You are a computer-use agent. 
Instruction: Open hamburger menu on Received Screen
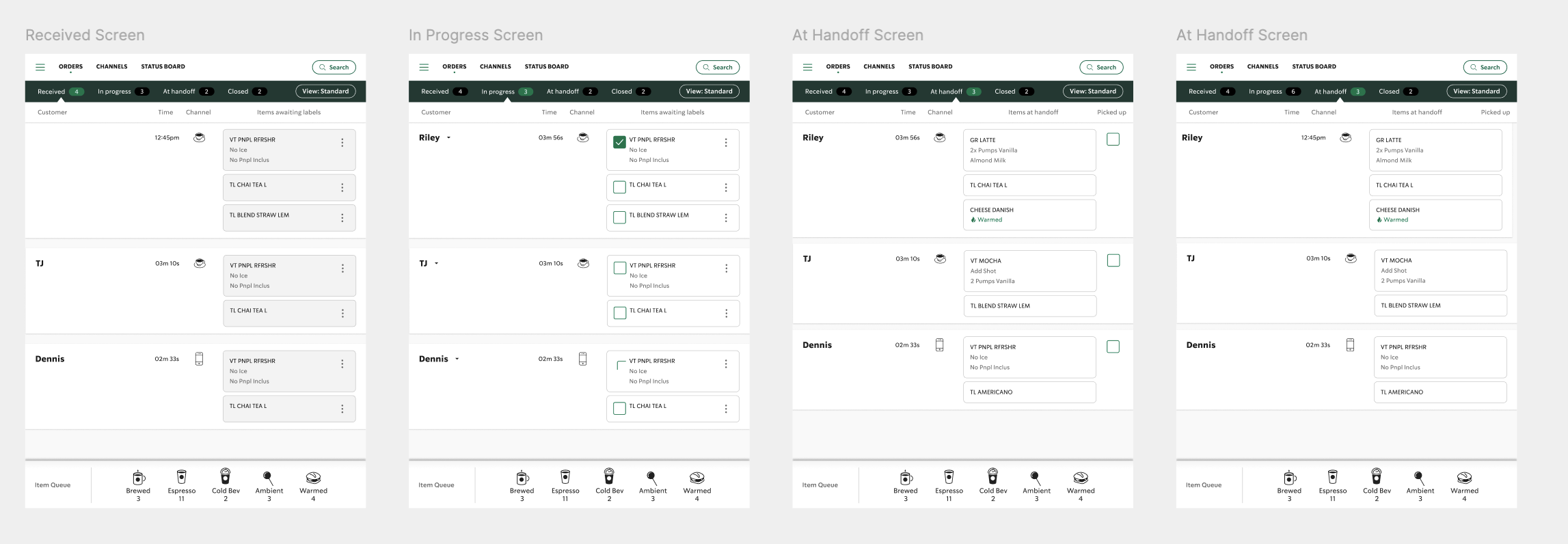click(40, 67)
